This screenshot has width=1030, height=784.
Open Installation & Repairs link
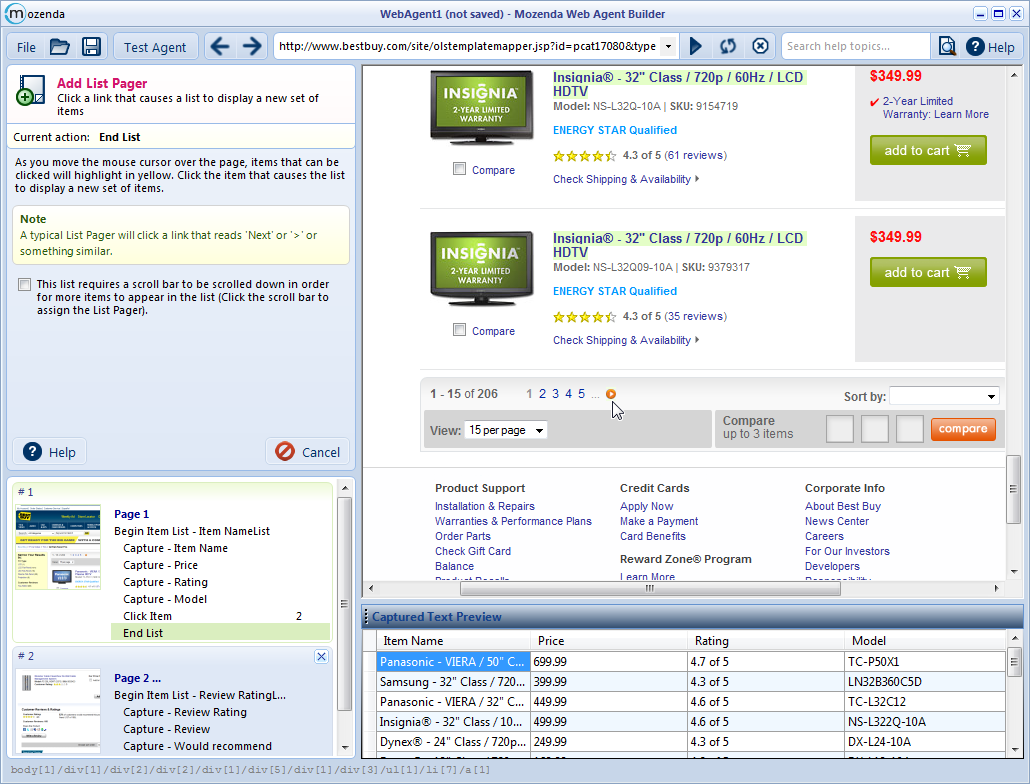click(485, 506)
